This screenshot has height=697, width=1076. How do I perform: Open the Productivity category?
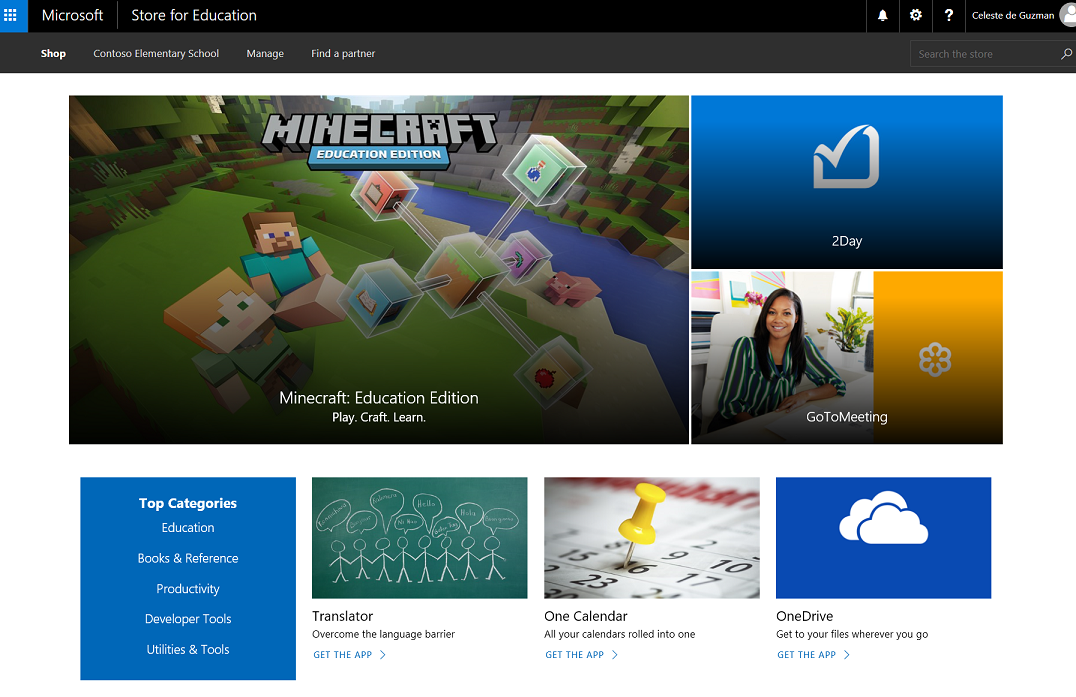(188, 589)
